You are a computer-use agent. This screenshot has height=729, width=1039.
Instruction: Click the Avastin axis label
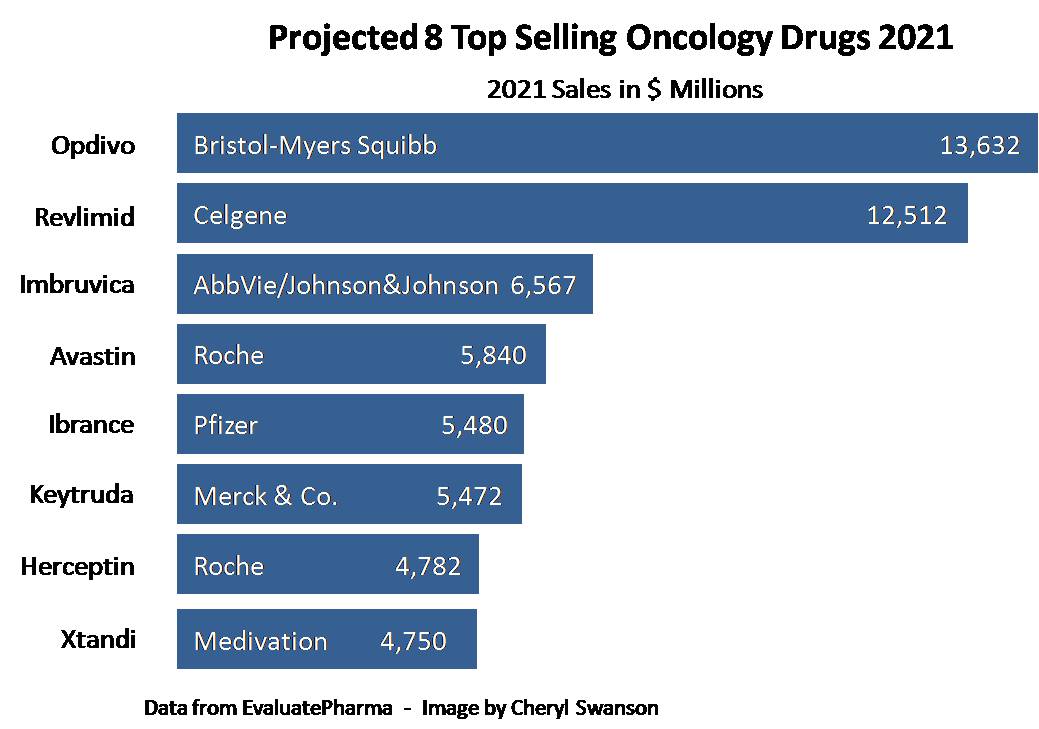tap(93, 356)
